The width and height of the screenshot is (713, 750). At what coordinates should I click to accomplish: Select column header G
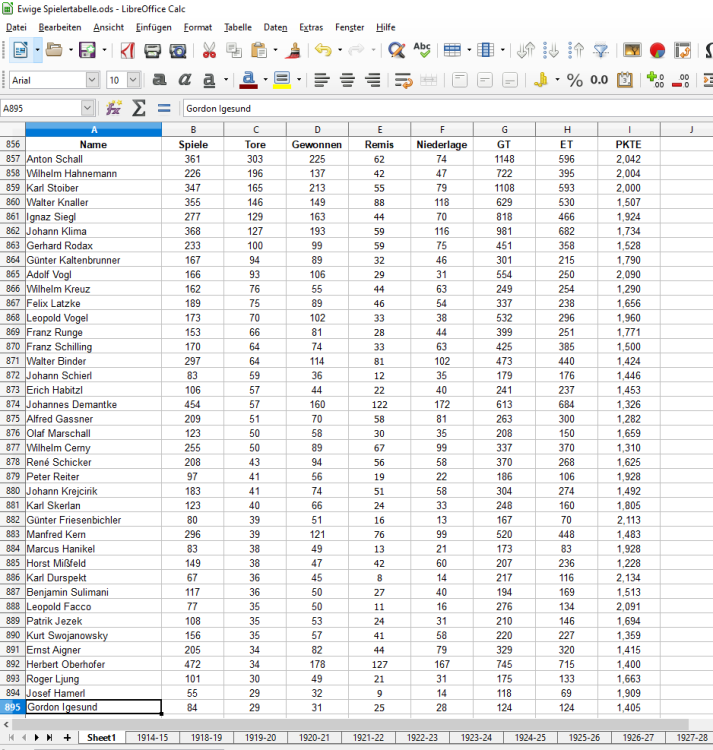coord(504,129)
